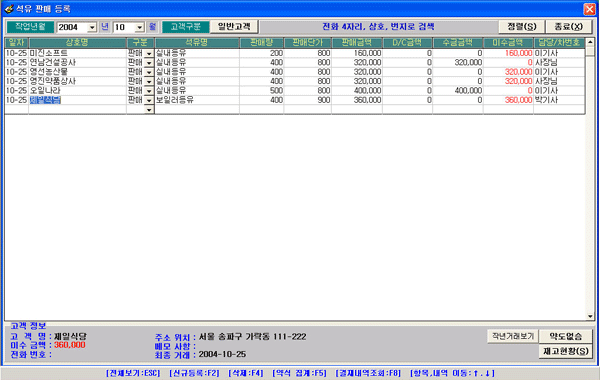The height and width of the screenshot is (380, 600).
Task: Select the 영진약품상사 company name cell
Action: 77,81
